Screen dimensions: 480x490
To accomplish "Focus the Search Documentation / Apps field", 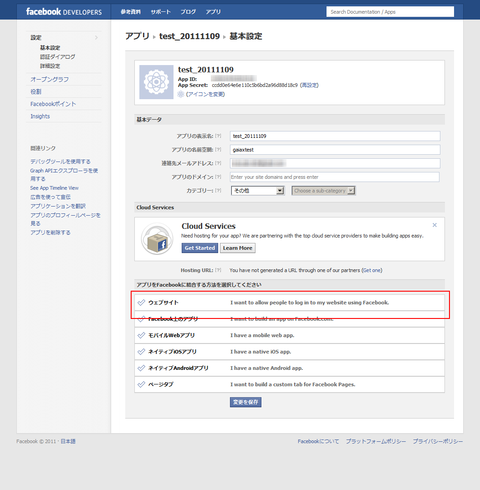I will pyautogui.click(x=390, y=12).
